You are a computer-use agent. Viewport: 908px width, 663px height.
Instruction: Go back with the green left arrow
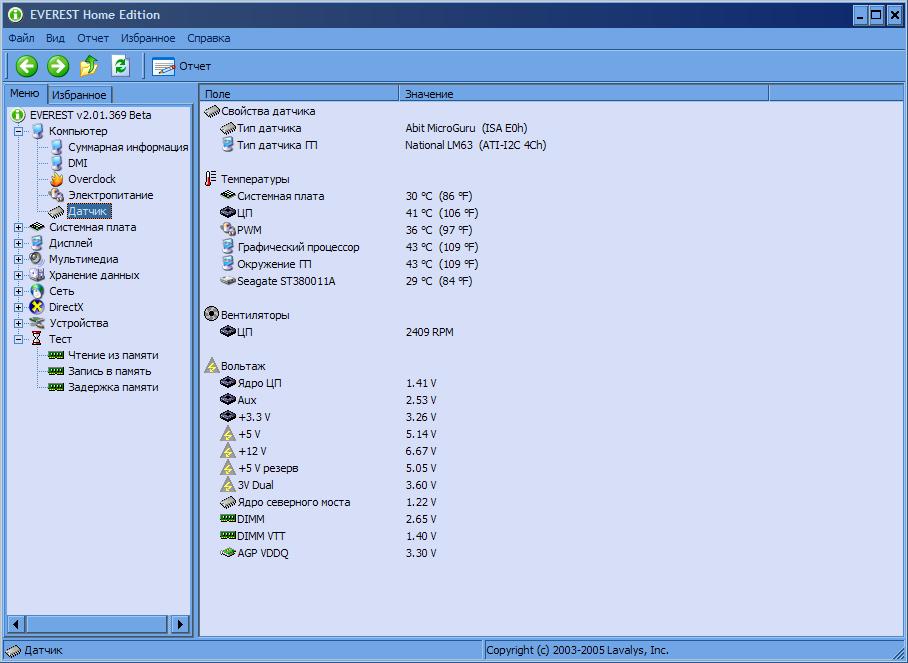click(x=27, y=66)
